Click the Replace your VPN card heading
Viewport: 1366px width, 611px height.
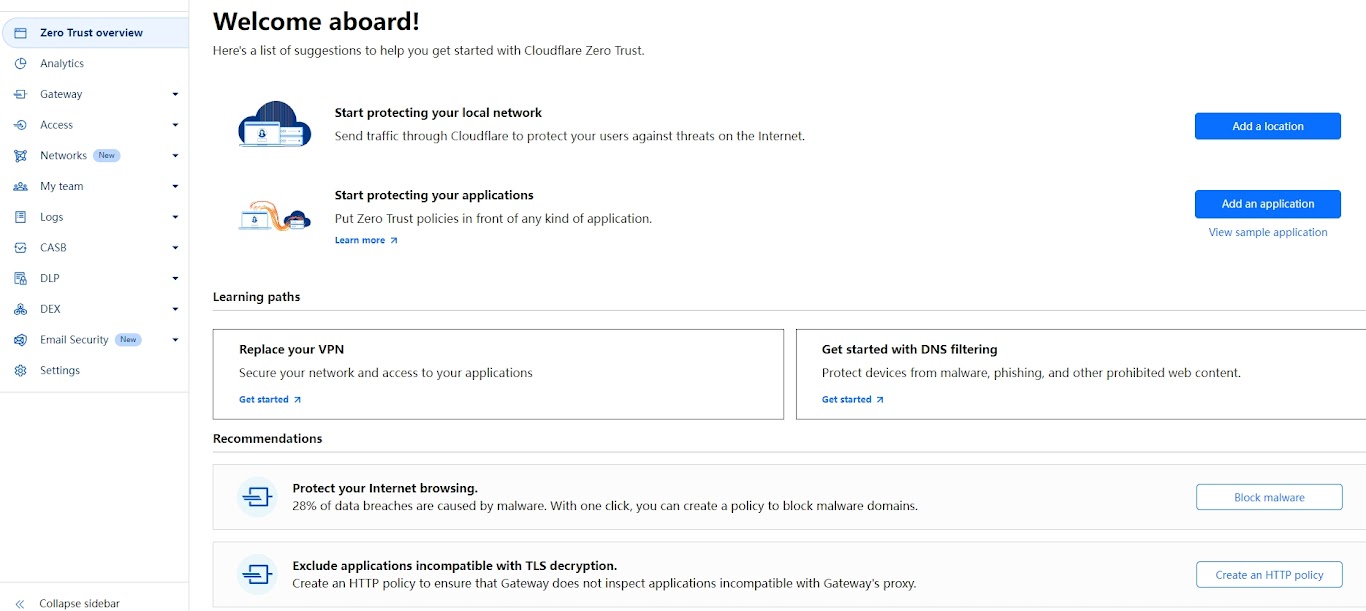pos(292,350)
